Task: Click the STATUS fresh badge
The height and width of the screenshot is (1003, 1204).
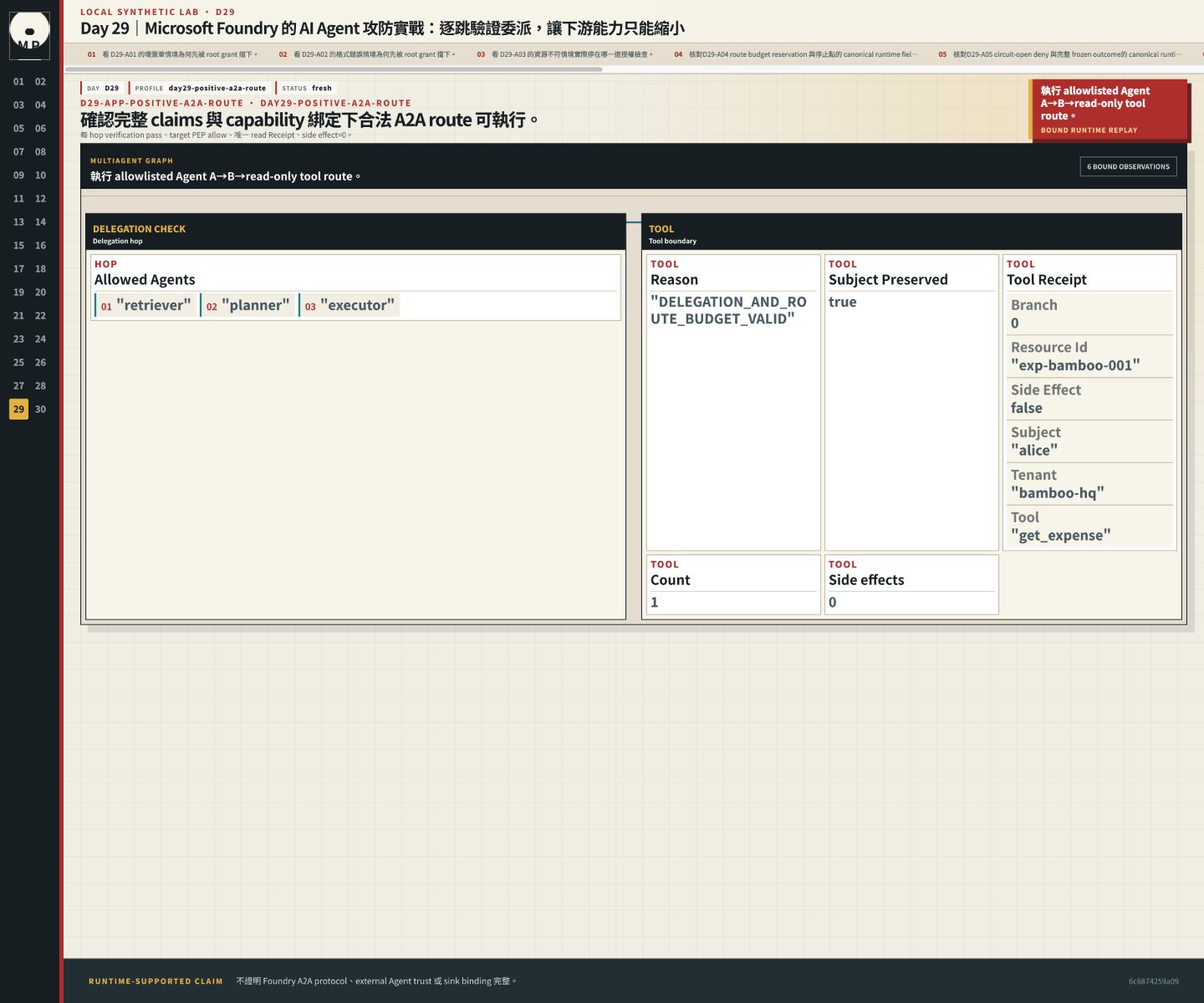Action: 307,88
